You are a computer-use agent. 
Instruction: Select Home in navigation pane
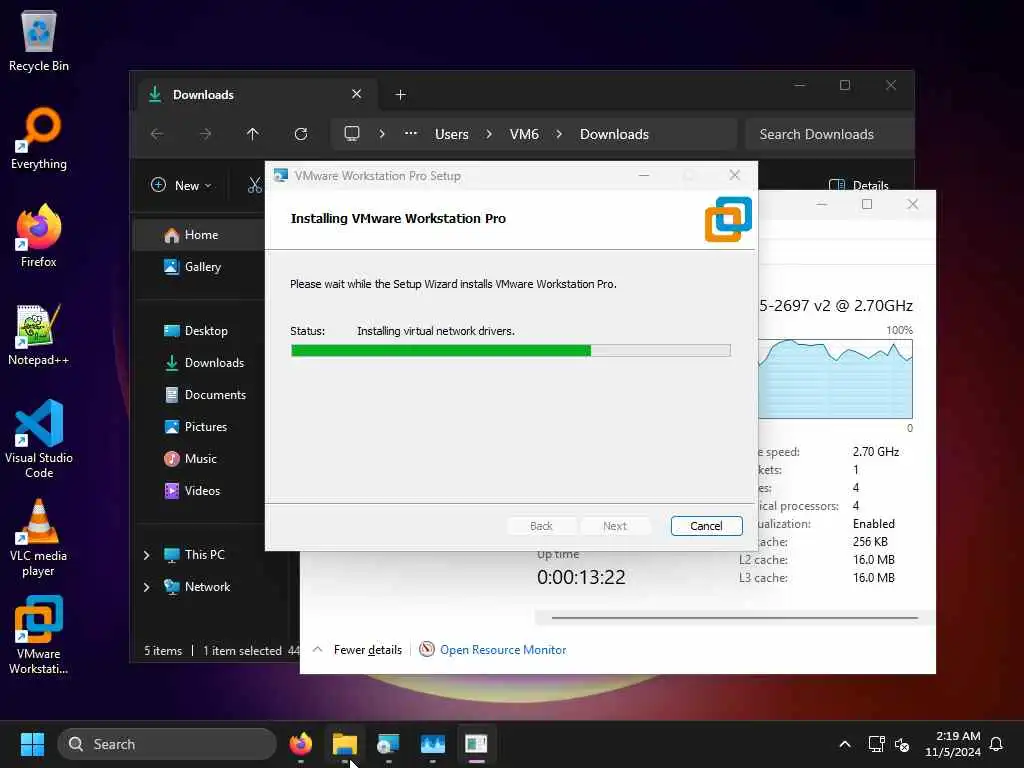pyautogui.click(x=199, y=235)
